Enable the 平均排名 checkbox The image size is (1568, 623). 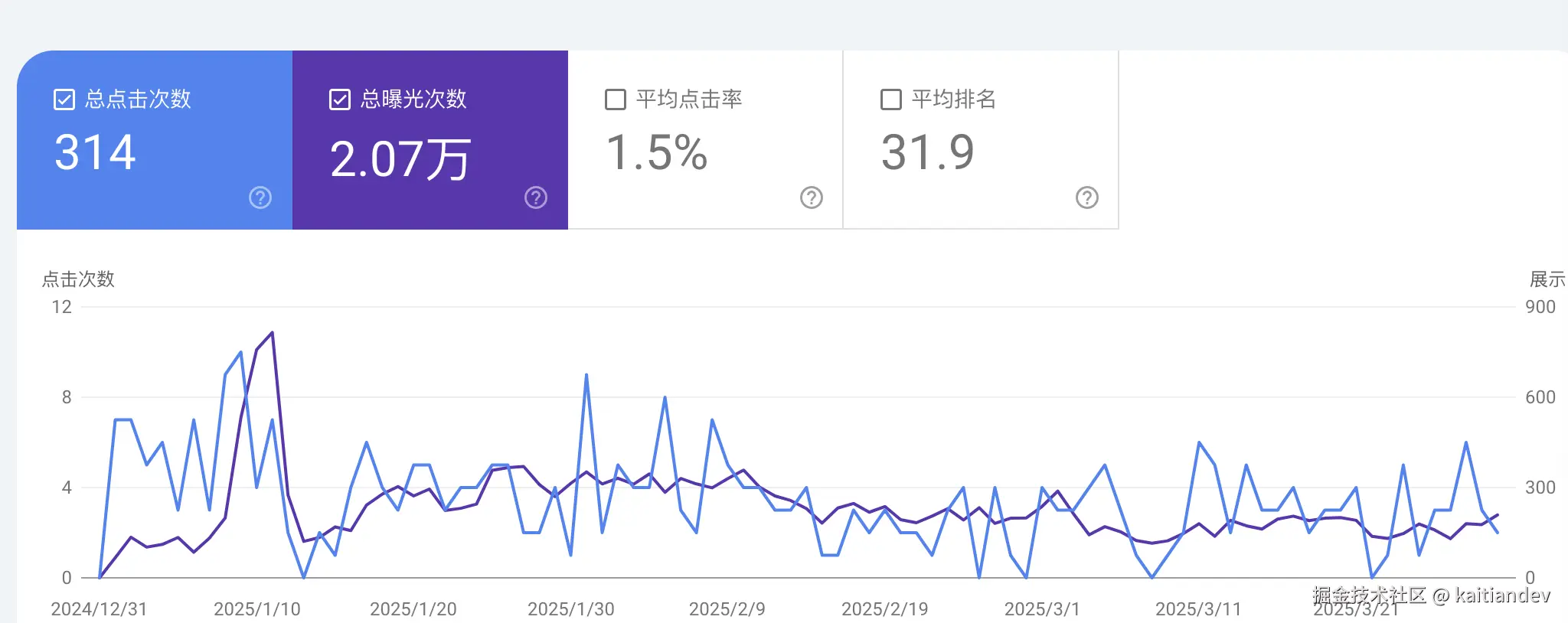(x=891, y=99)
